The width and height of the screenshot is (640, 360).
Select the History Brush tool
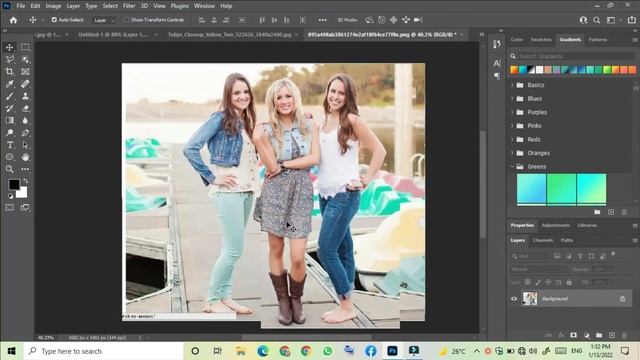[x=9, y=109]
